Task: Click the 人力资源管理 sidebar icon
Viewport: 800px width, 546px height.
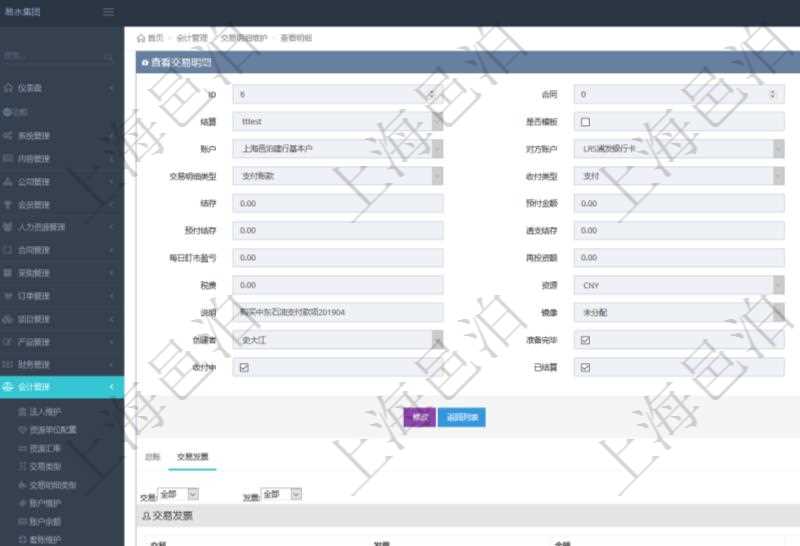Action: tap(8, 227)
